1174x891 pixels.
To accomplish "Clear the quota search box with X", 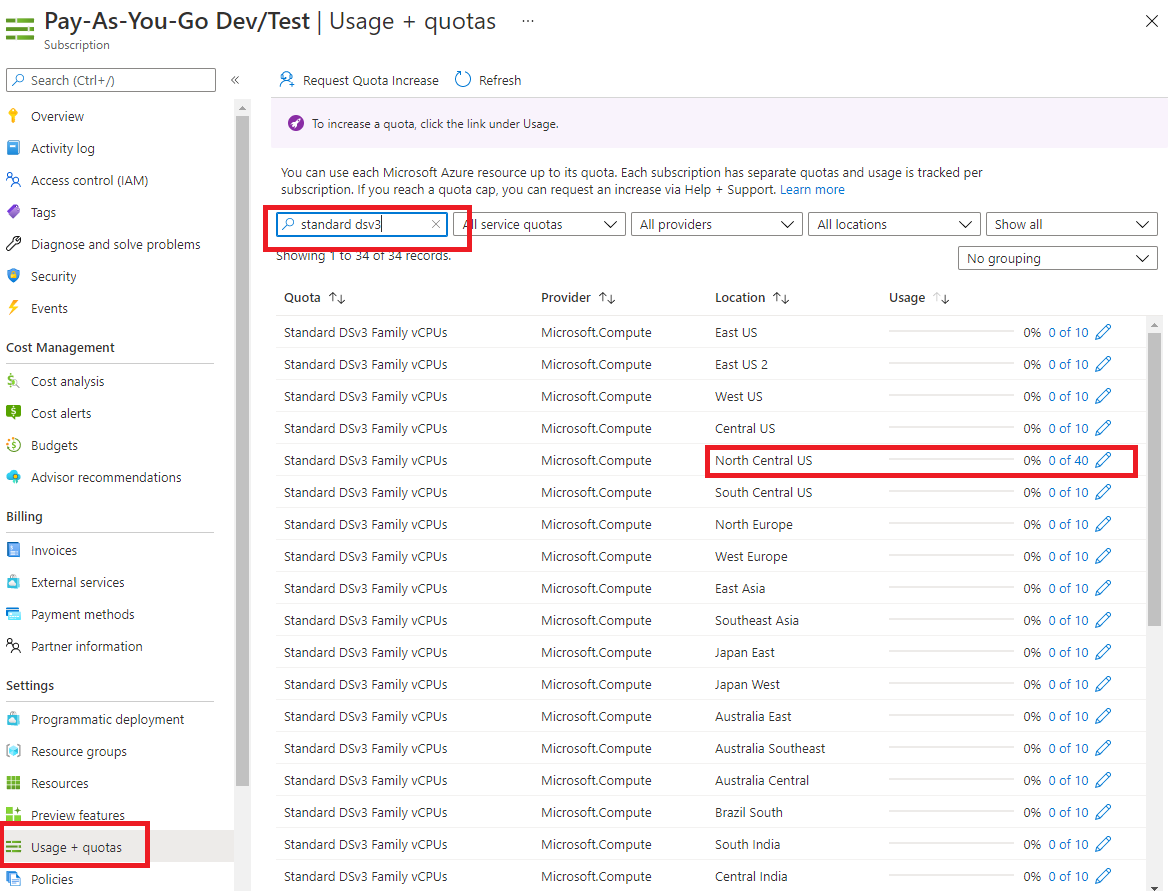I will pyautogui.click(x=436, y=225).
